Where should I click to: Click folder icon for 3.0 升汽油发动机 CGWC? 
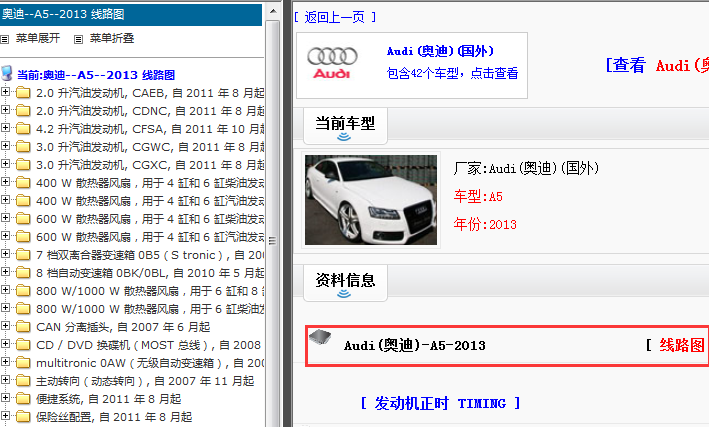click(23, 147)
